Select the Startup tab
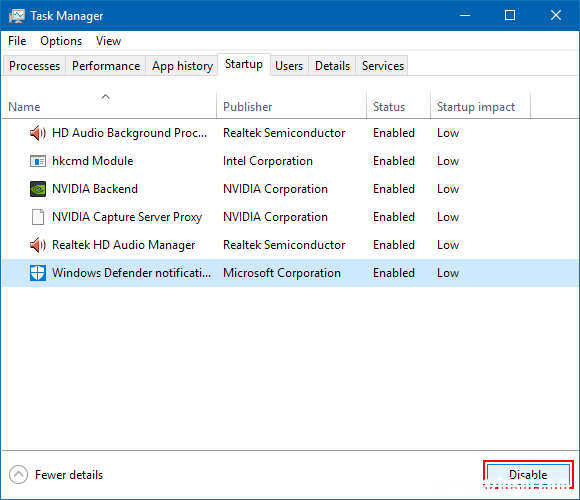The width and height of the screenshot is (580, 500). (x=244, y=64)
